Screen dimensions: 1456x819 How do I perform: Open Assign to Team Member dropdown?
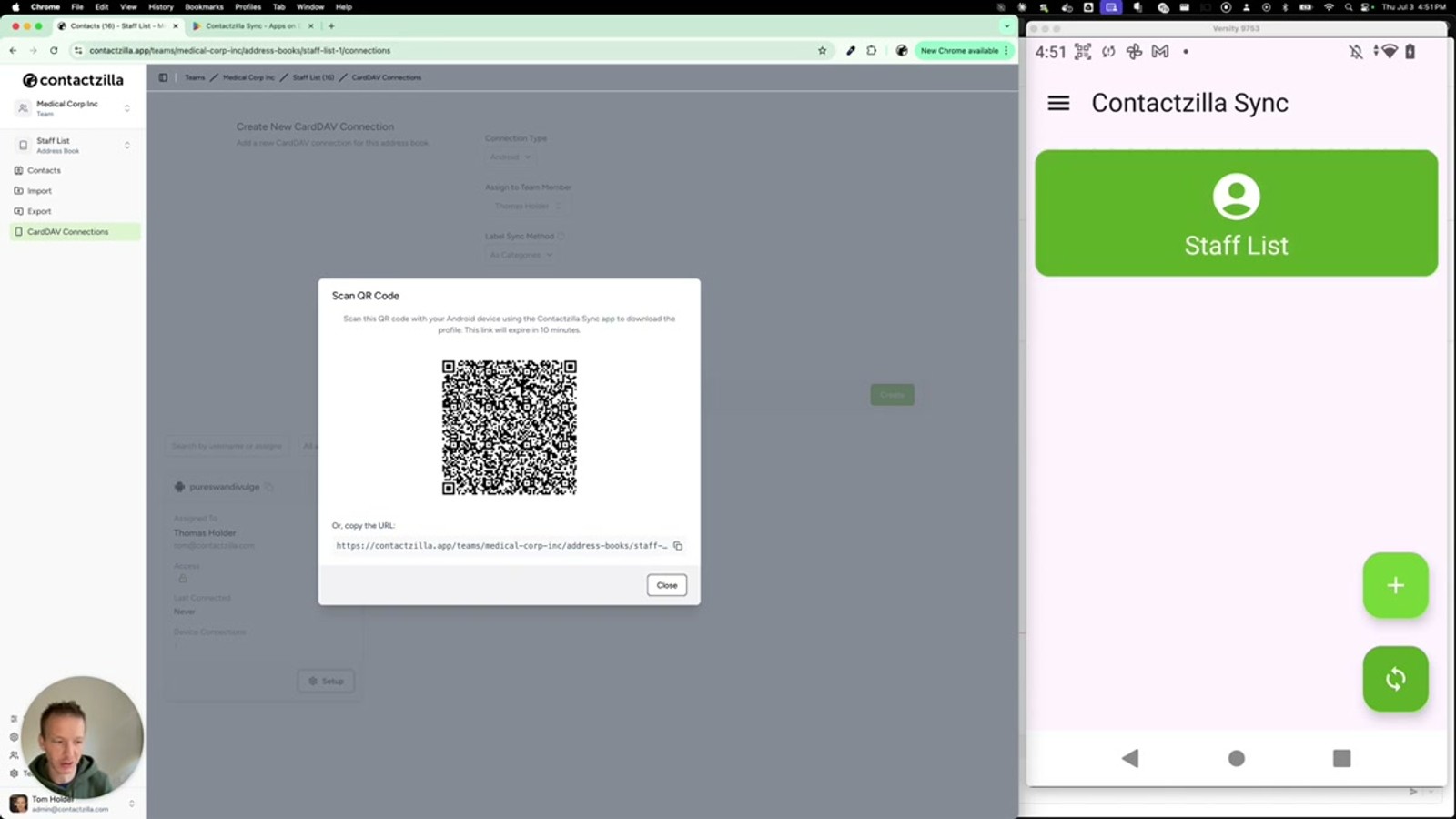point(528,206)
